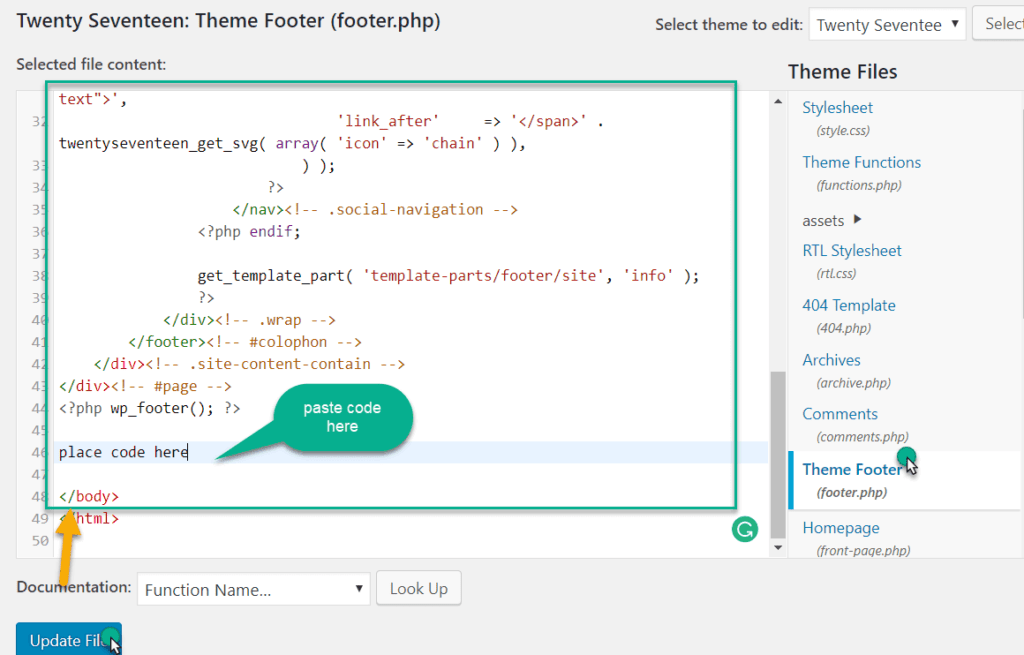This screenshot has height=655, width=1024.
Task: Open the Stylesheet file link
Action: (837, 108)
